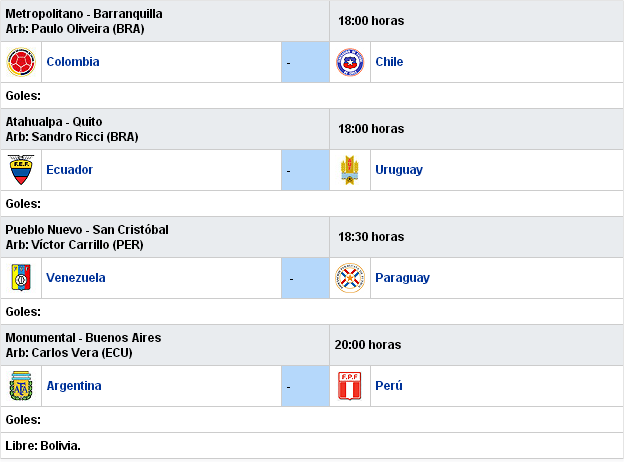Viewport: 624px width, 462px height.
Task: Open the Uruguay team link
Action: [399, 170]
